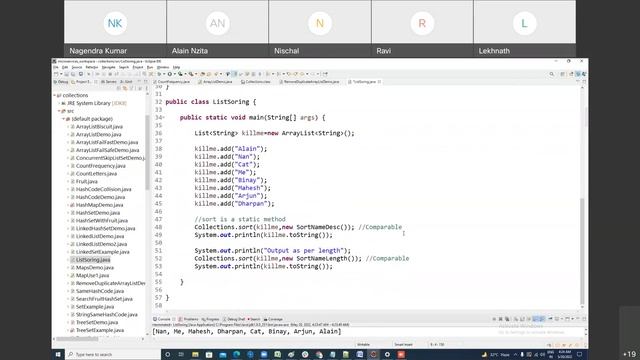Expand the JRE System Library node
Viewport: 640px width, 360px height.
click(59, 103)
